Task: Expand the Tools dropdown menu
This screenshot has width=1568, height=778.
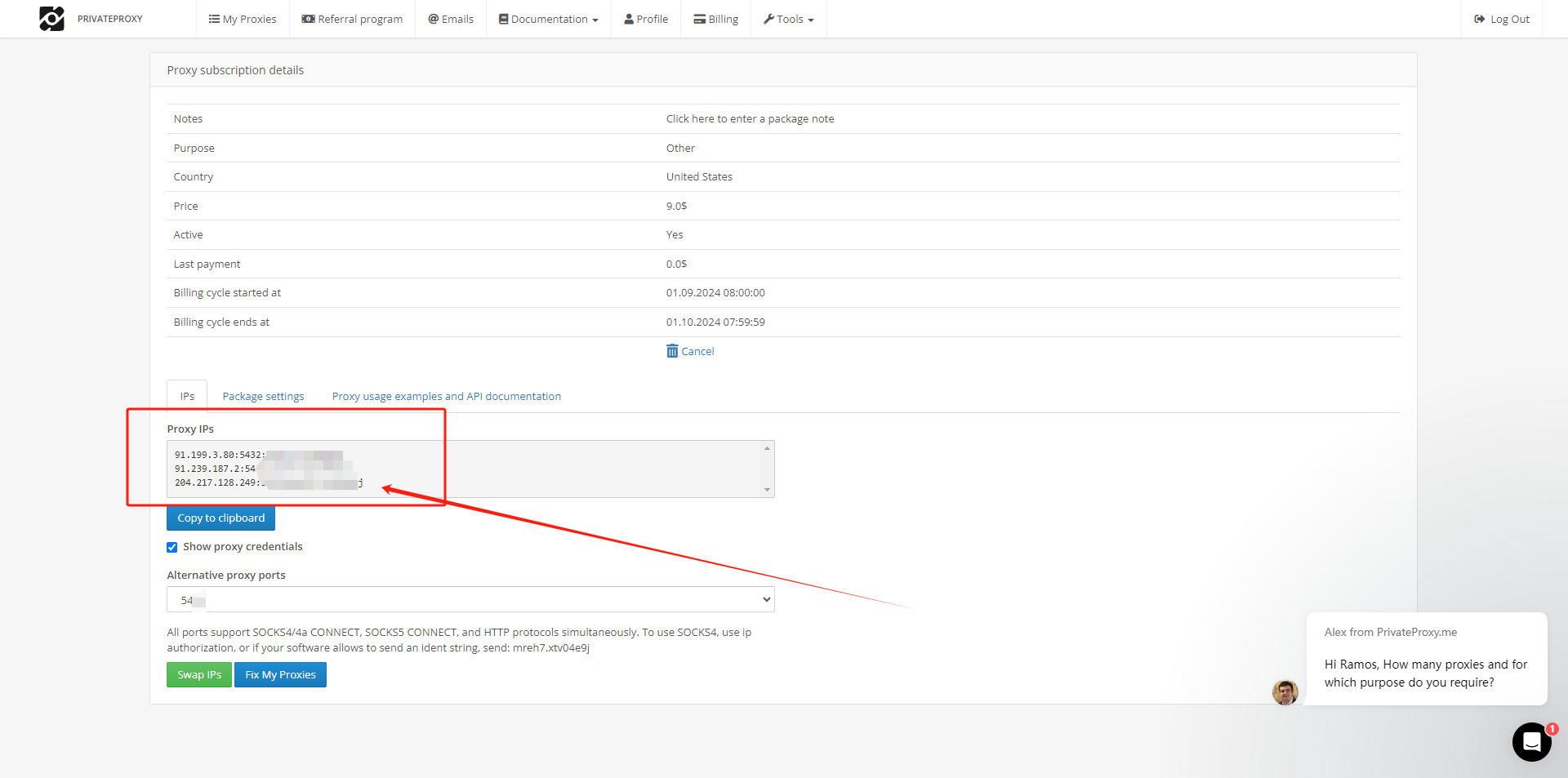Action: (x=789, y=19)
